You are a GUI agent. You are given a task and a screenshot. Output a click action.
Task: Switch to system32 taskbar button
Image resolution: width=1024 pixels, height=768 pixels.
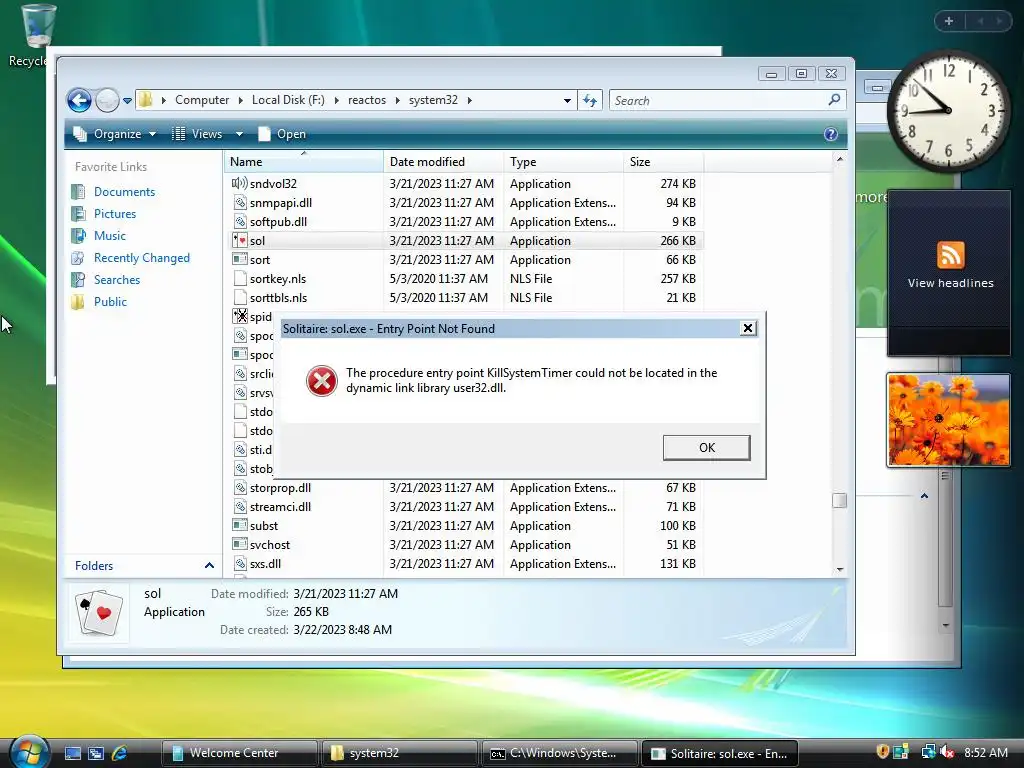[x=399, y=753]
